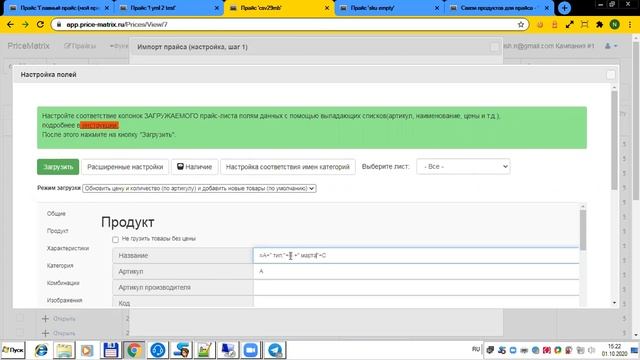Close the '1 yml 2 test' browser tab
This screenshot has width=640, height=360.
click(x=216, y=8)
